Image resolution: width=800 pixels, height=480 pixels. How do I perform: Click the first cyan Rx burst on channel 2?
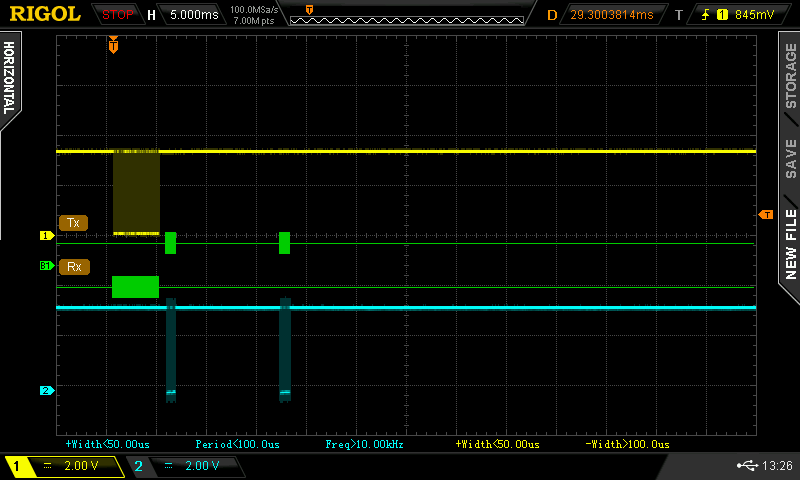tap(171, 350)
